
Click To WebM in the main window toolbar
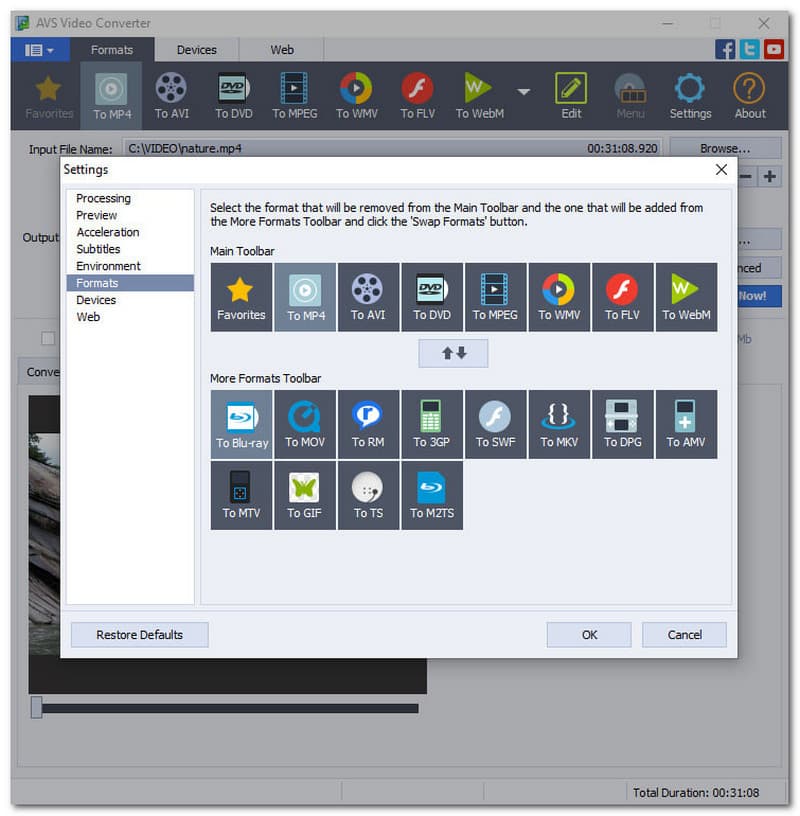tap(479, 96)
